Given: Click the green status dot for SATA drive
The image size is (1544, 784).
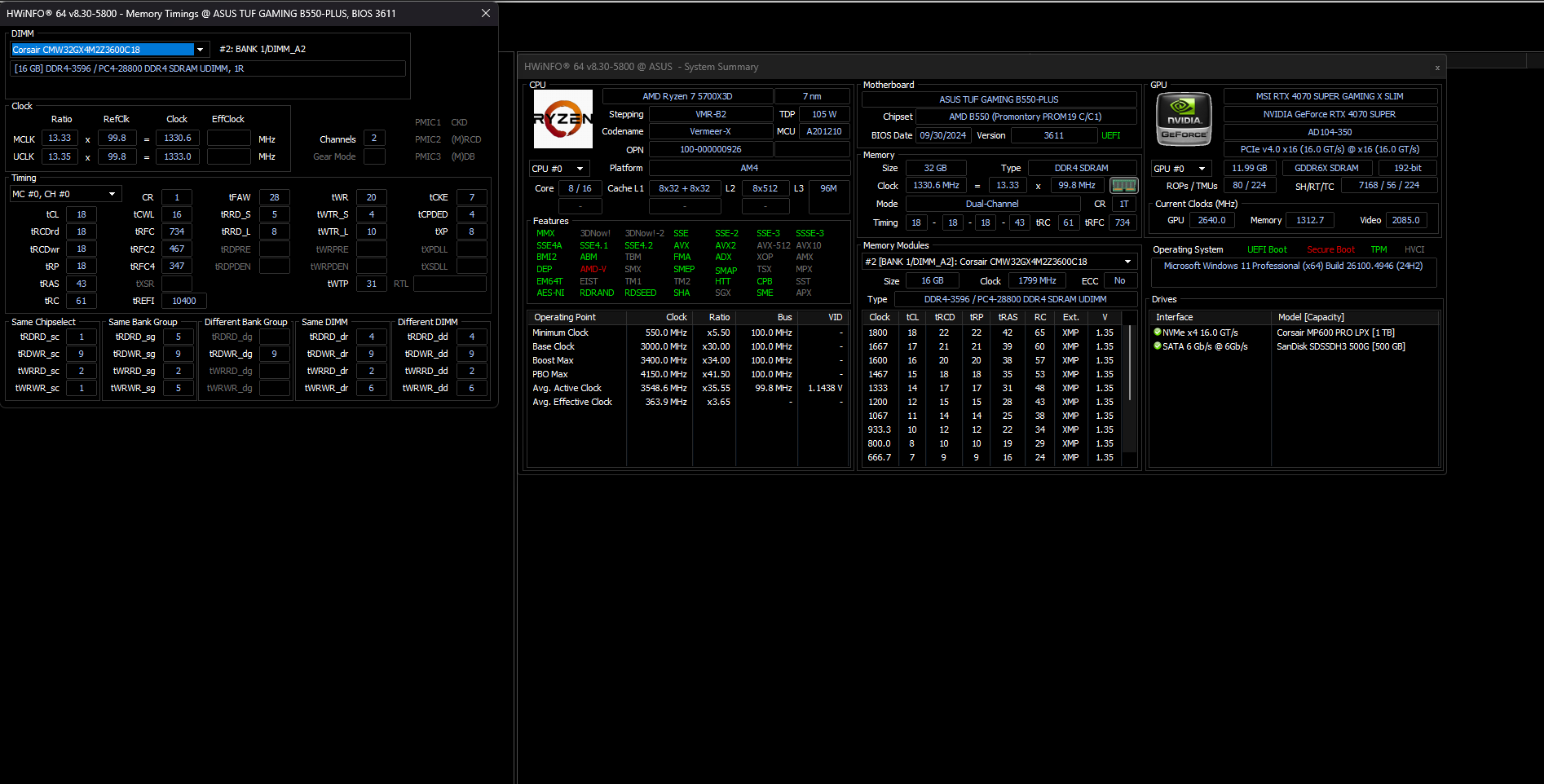Looking at the screenshot, I should 1157,346.
